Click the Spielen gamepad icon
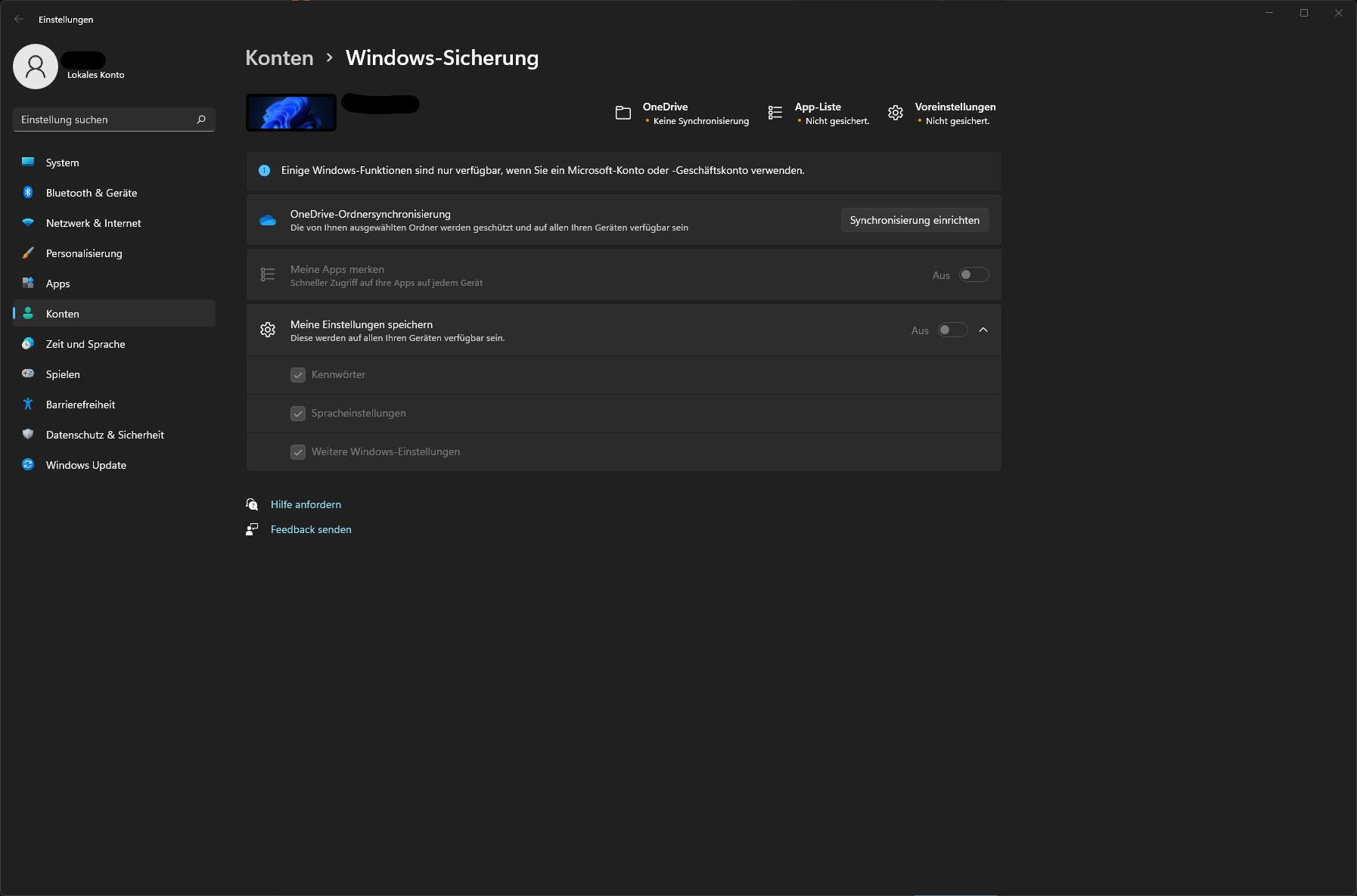This screenshot has height=896, width=1357. [x=28, y=374]
